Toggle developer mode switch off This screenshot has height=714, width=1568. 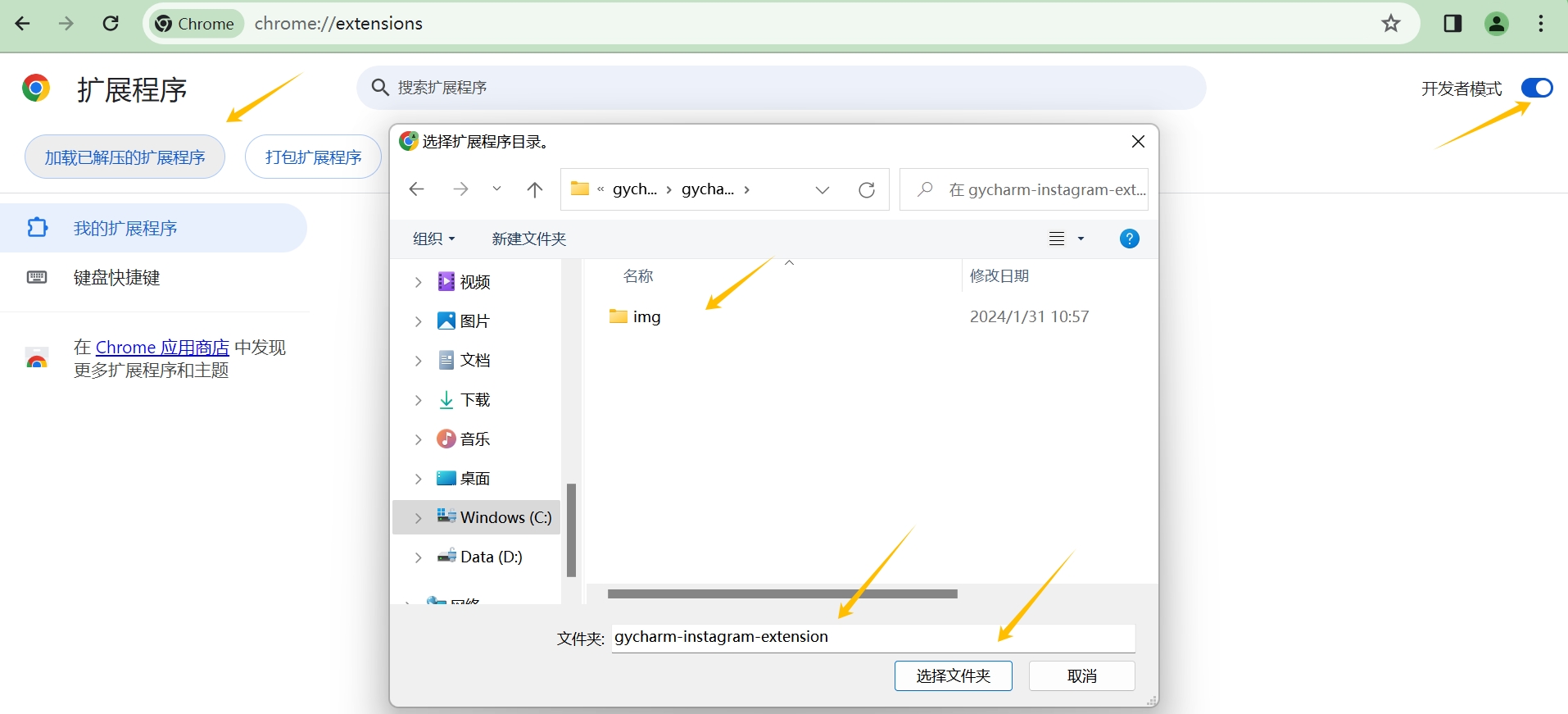coord(1537,88)
